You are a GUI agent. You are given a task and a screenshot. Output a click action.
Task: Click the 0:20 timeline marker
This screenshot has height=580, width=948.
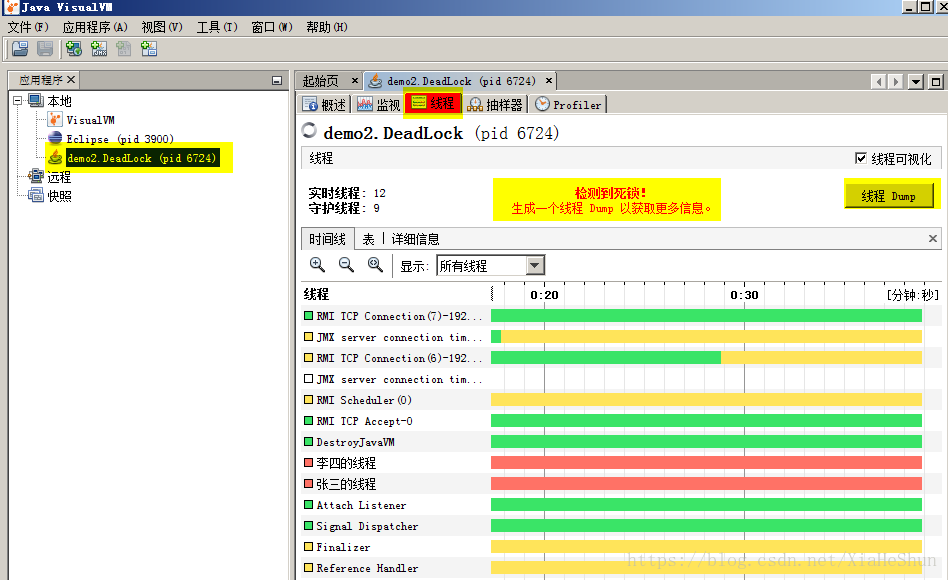click(544, 295)
